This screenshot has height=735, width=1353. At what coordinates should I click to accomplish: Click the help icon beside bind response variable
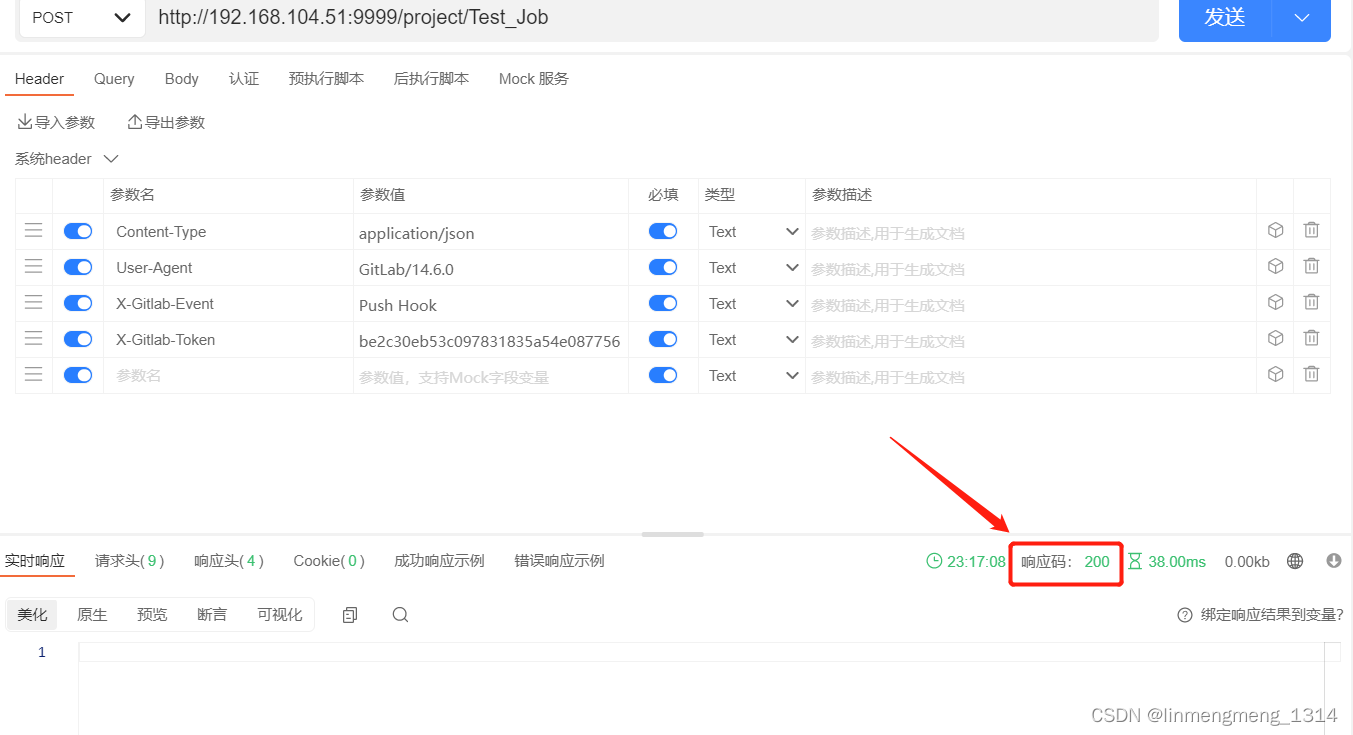tap(1185, 615)
